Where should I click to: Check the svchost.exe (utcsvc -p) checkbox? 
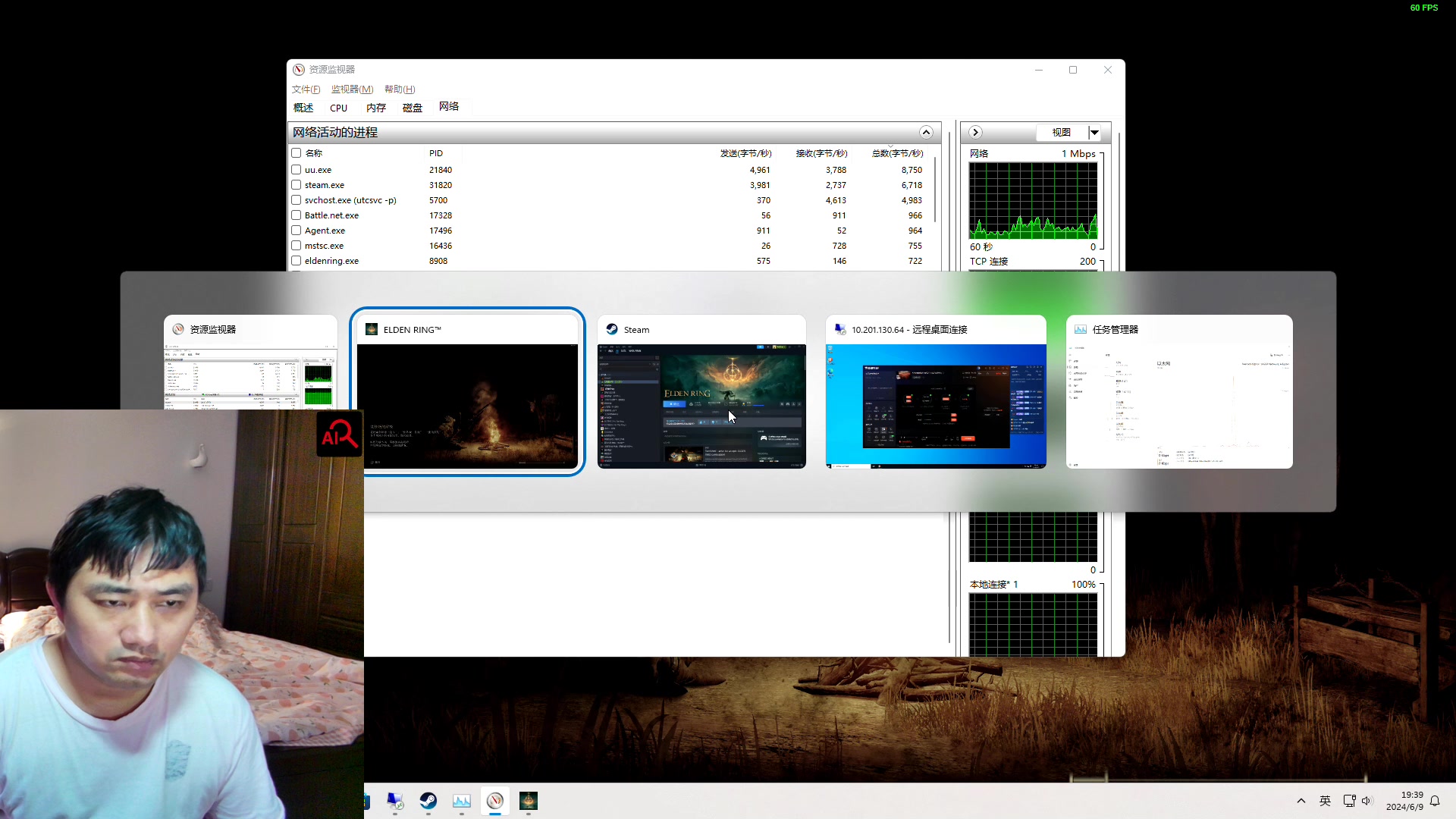297,200
